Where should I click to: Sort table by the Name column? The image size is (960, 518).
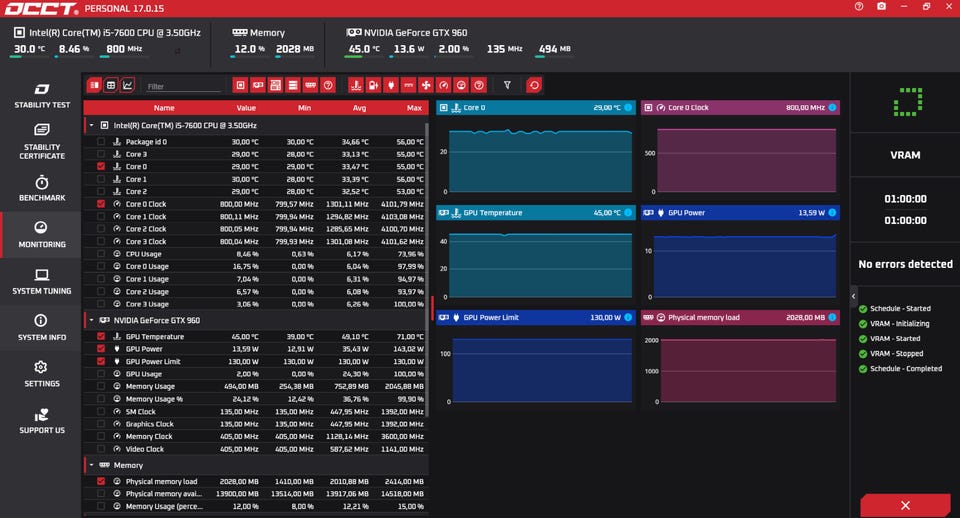pos(164,108)
